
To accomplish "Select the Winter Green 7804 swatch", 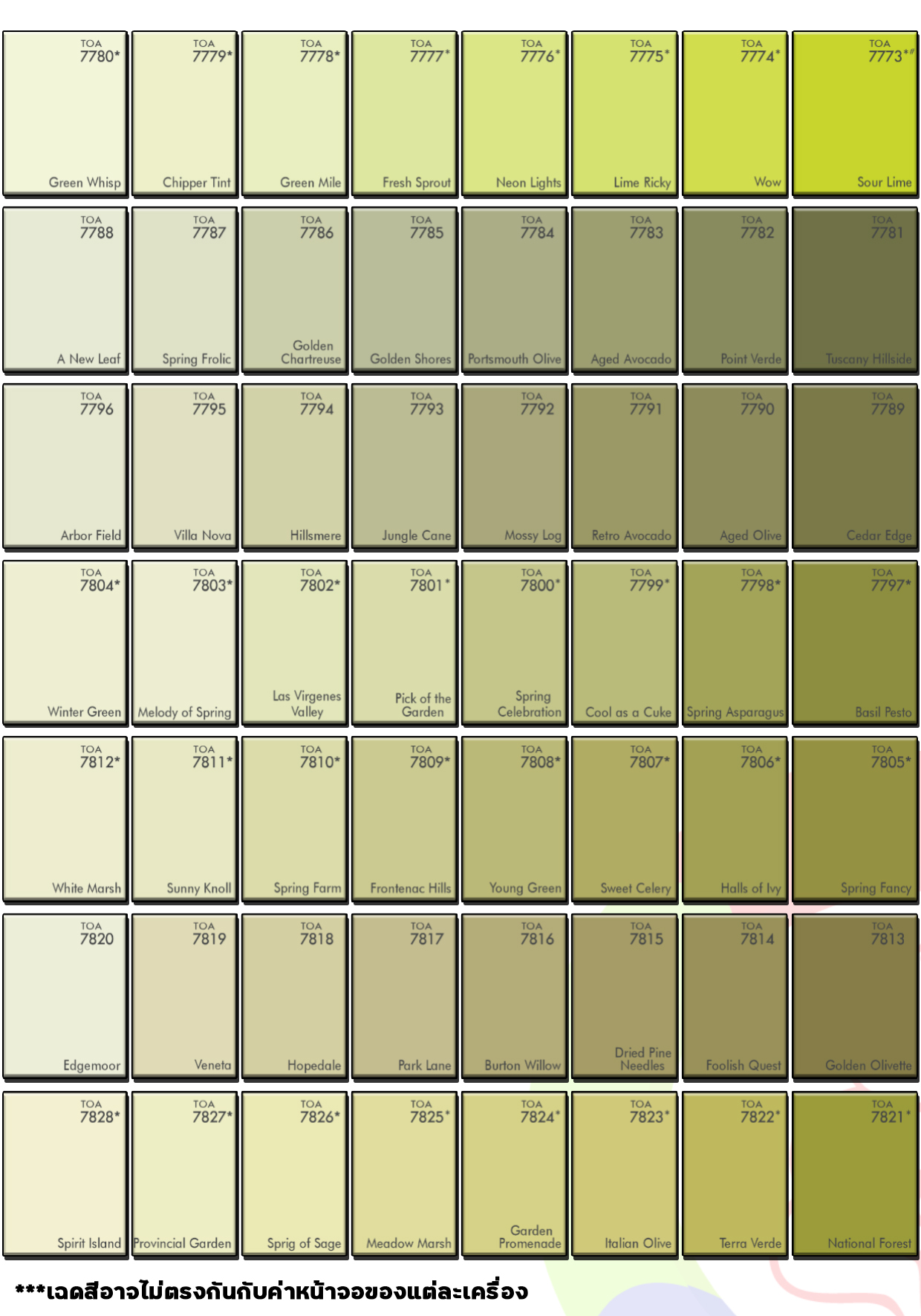I will 65,642.
